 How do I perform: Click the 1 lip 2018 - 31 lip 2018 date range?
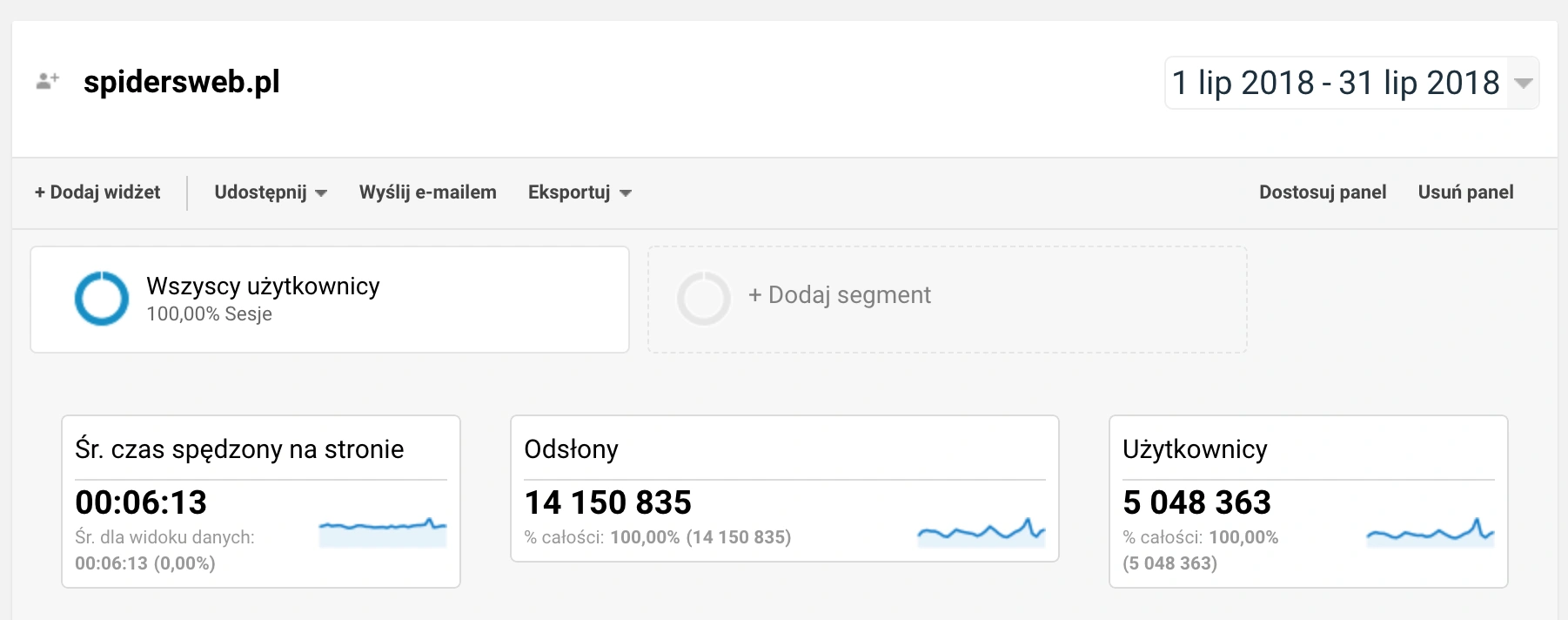[1336, 83]
